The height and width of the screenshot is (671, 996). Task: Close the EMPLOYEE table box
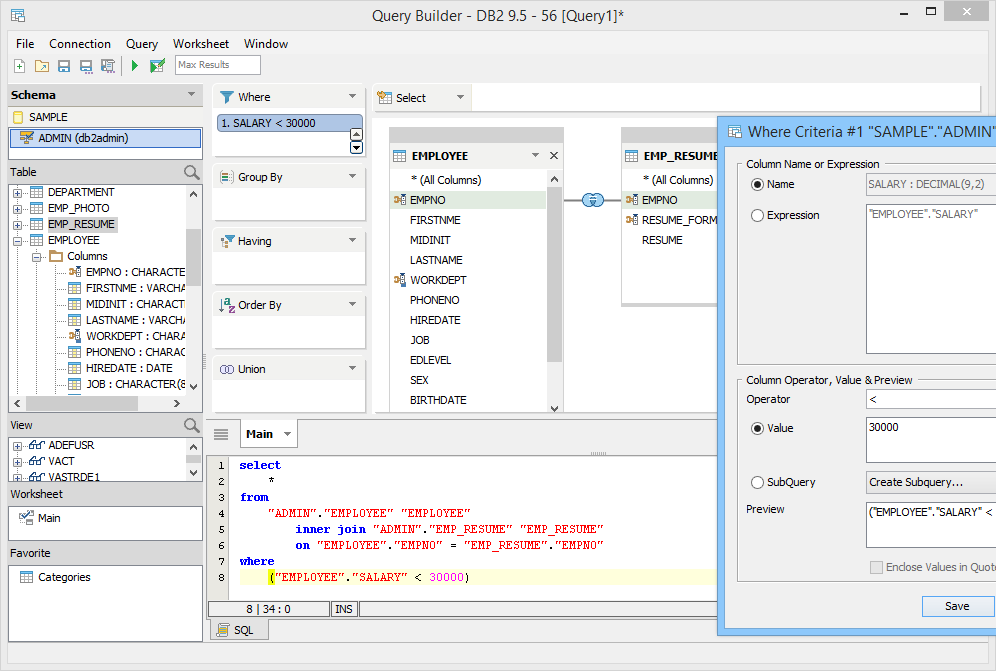554,156
